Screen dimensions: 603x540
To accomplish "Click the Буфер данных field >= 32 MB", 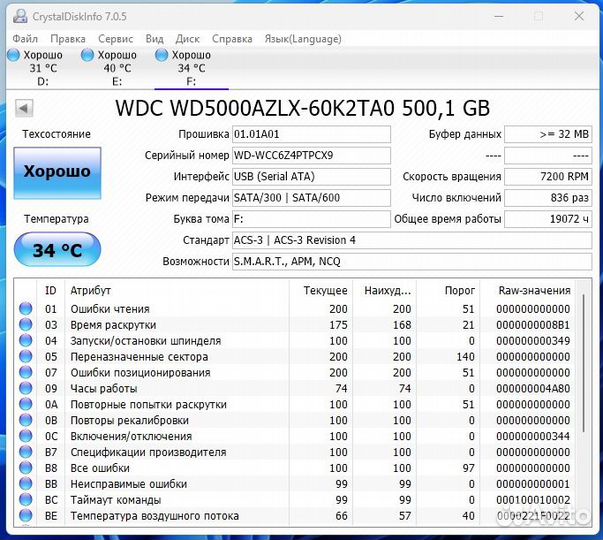I will click(548, 134).
